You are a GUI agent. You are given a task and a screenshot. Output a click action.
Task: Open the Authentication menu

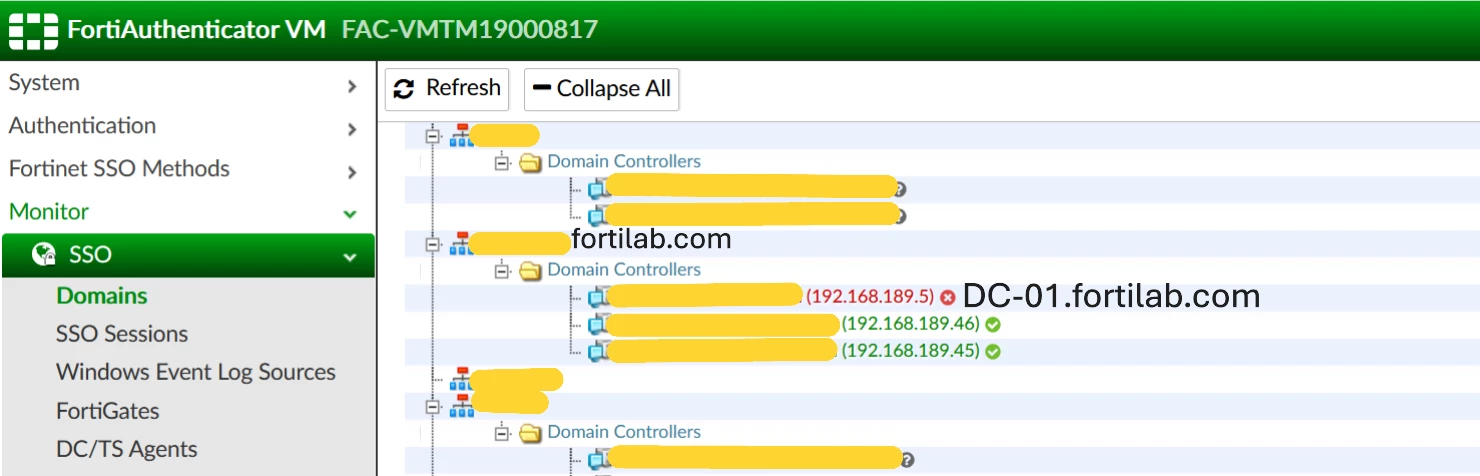coord(82,126)
